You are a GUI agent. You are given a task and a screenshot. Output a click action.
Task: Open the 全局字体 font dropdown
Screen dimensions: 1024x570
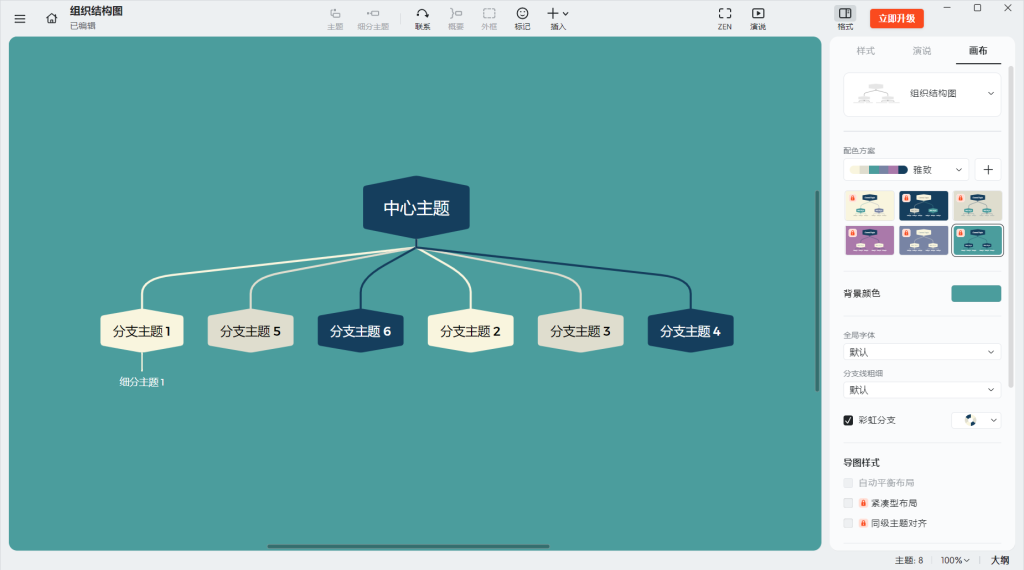922,352
